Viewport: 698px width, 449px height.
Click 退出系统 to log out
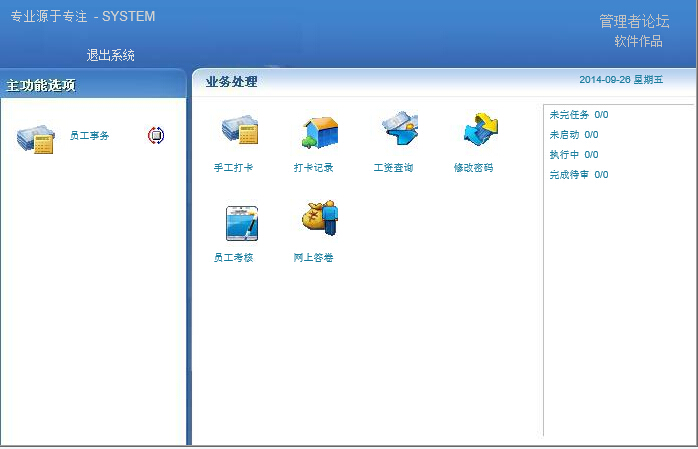click(x=110, y=55)
